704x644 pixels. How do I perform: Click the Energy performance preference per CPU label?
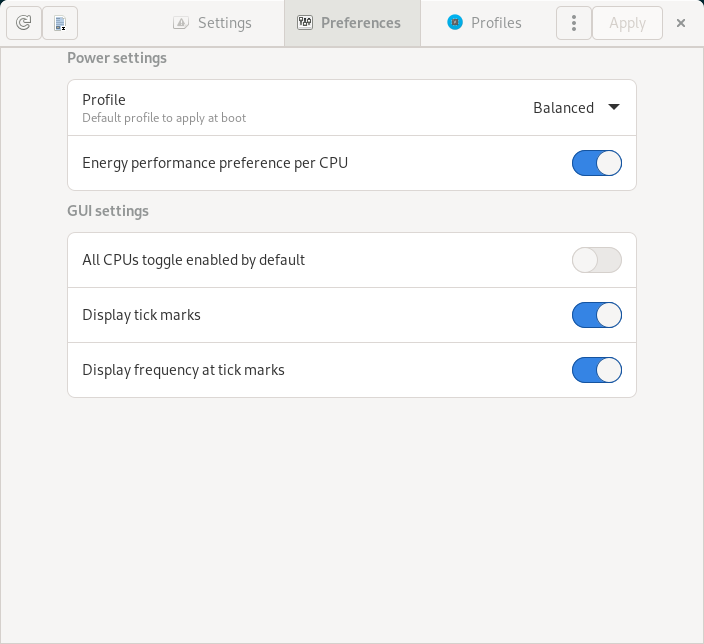click(215, 163)
